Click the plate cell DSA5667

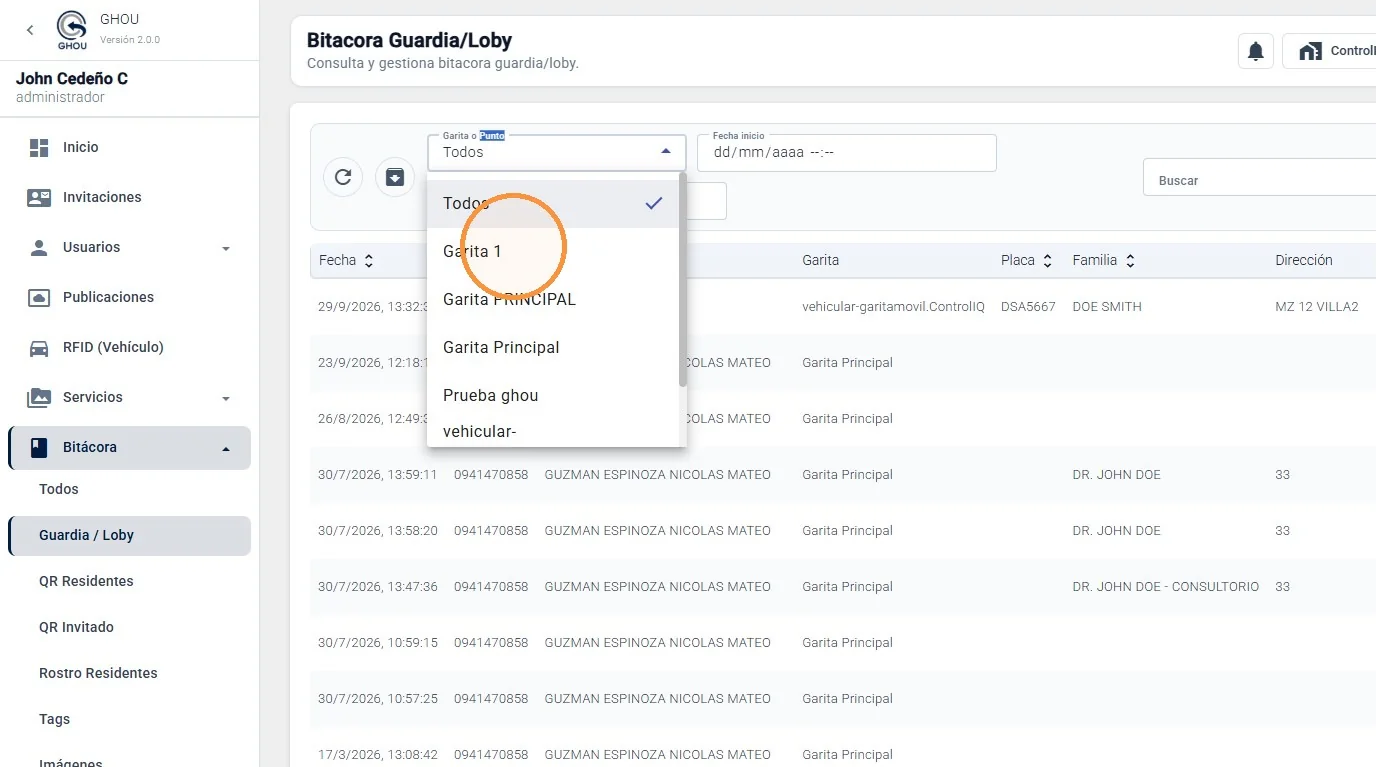point(1028,307)
